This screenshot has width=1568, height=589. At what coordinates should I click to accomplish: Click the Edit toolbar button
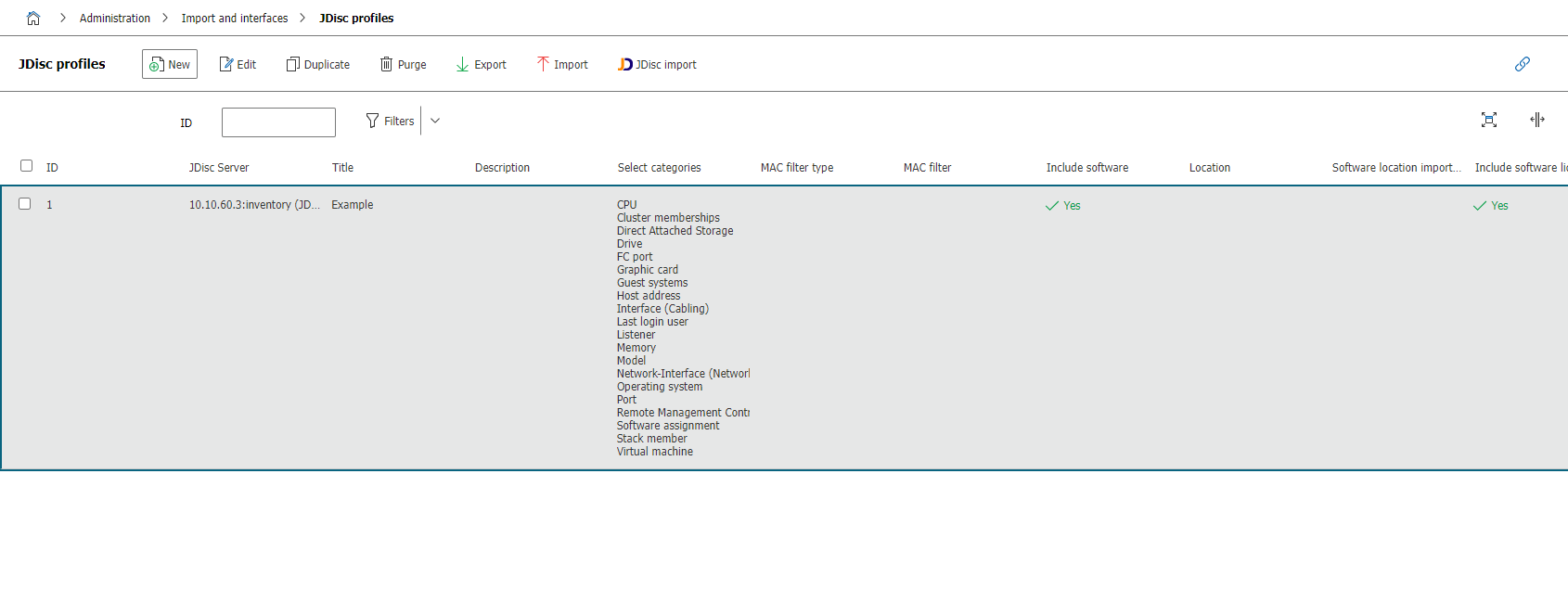238,64
